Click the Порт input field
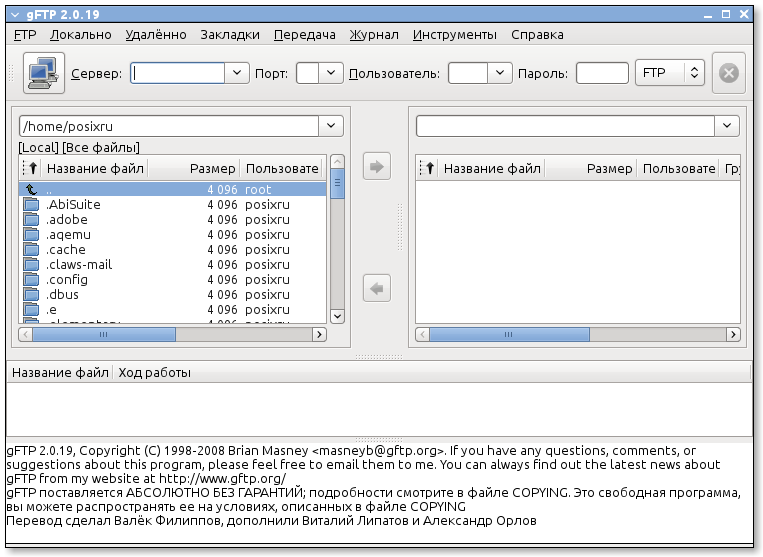 click(x=308, y=73)
